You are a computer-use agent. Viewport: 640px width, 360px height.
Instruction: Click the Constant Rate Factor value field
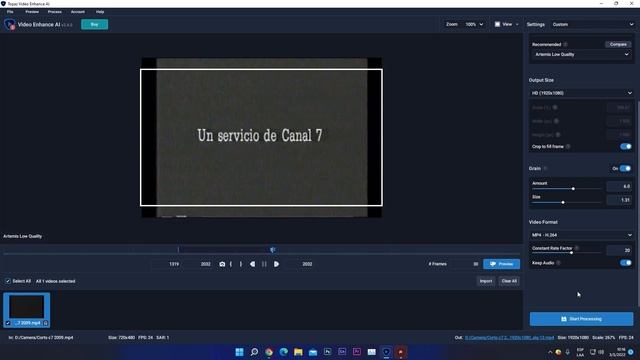pyautogui.click(x=619, y=250)
